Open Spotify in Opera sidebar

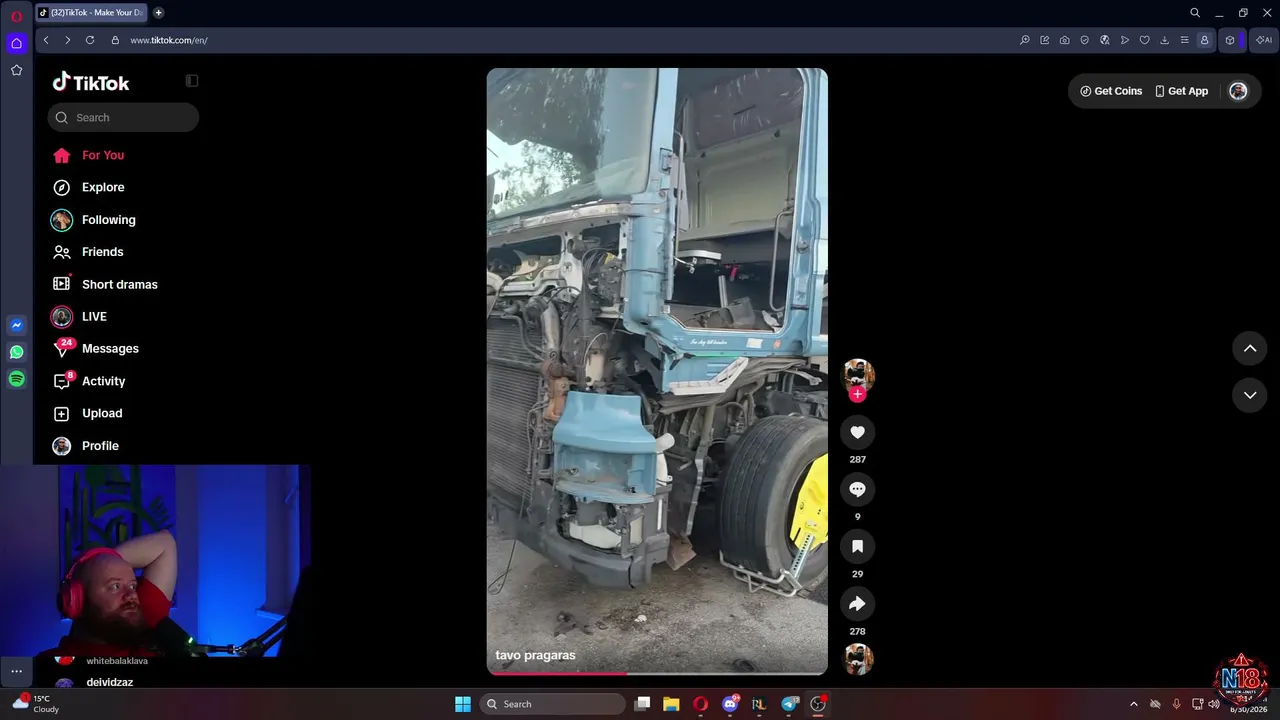[16, 379]
